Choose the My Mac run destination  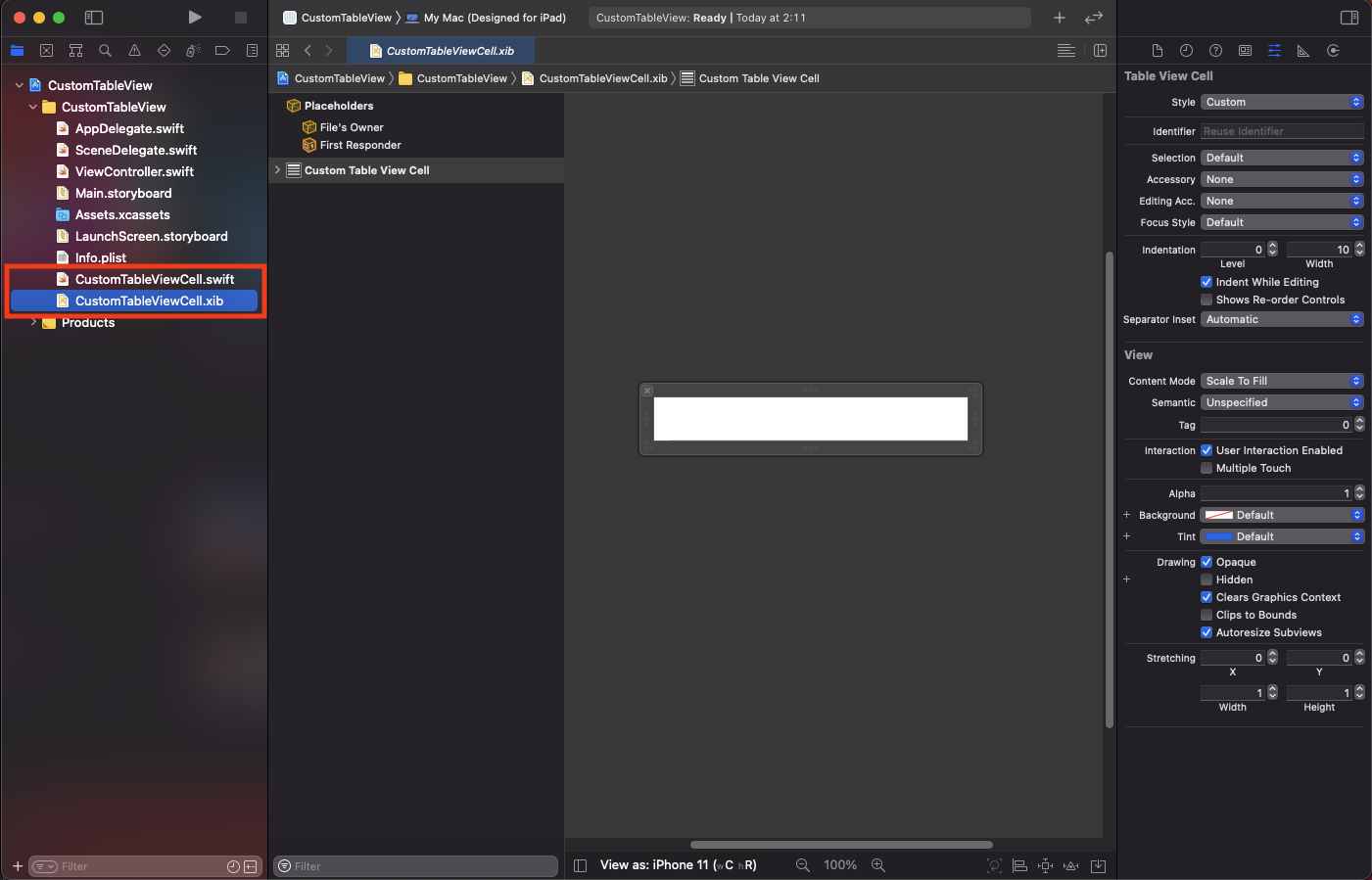coord(486,18)
